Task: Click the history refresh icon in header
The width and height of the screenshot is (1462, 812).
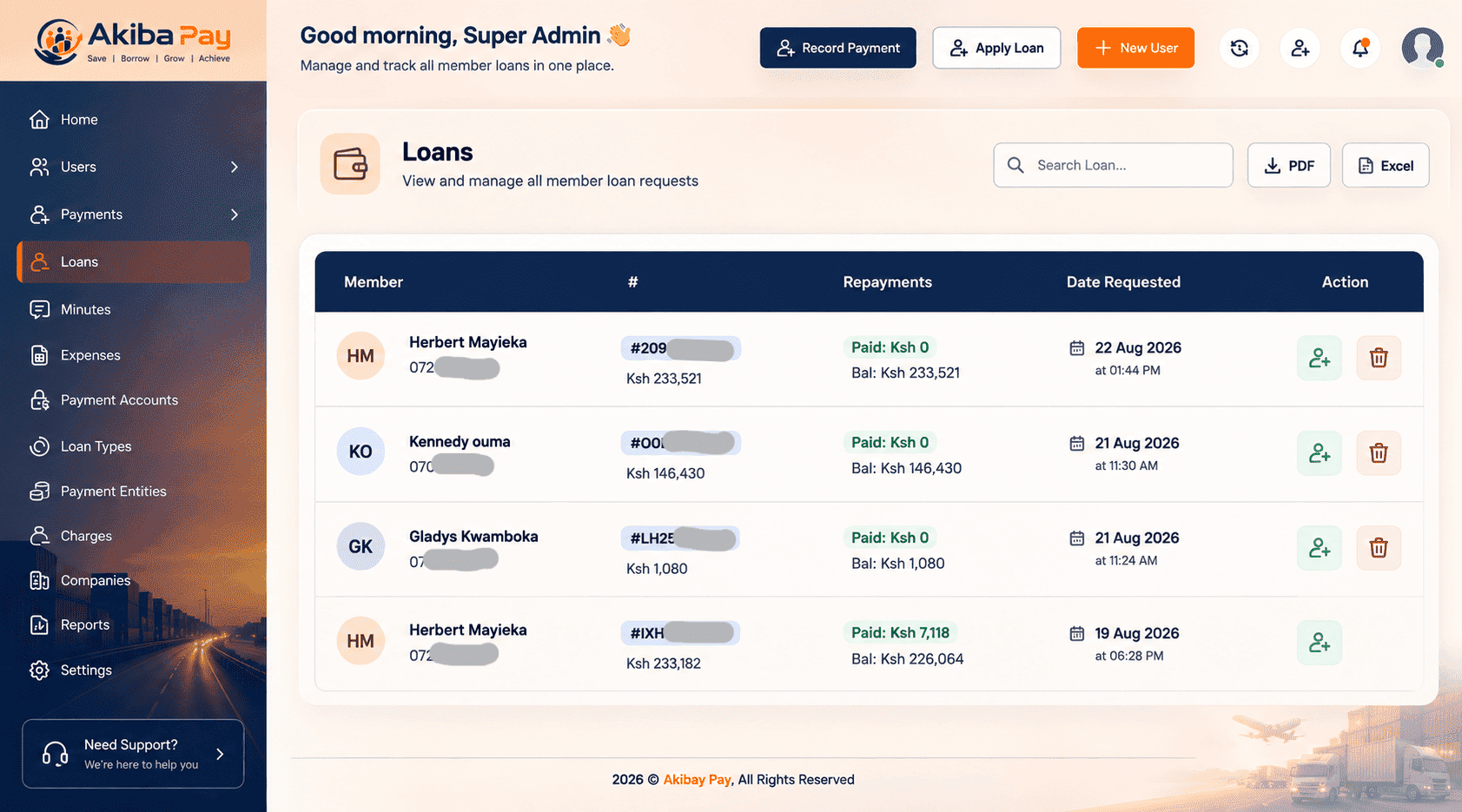Action: click(1240, 48)
